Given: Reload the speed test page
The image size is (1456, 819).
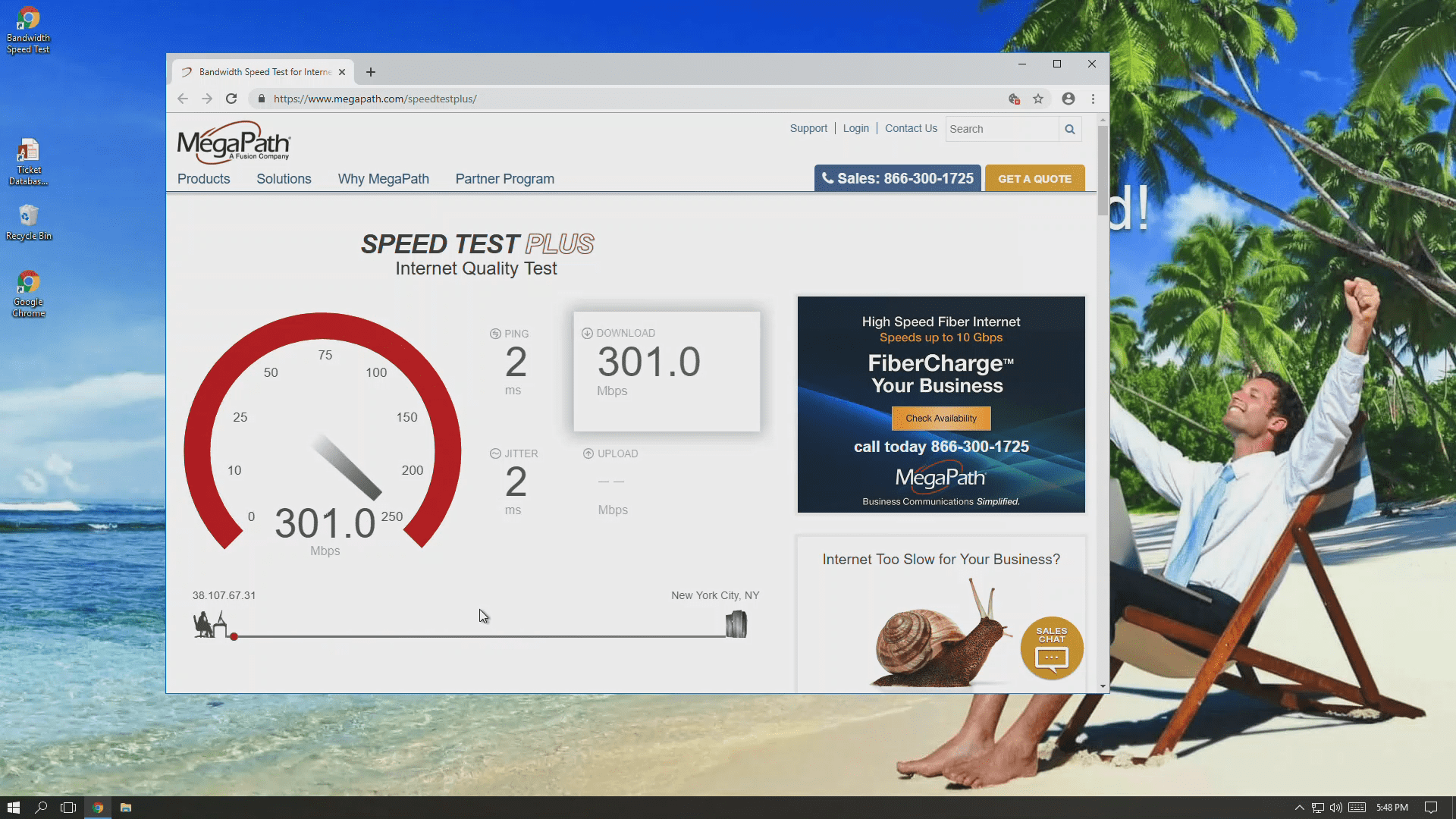Looking at the screenshot, I should click(231, 99).
